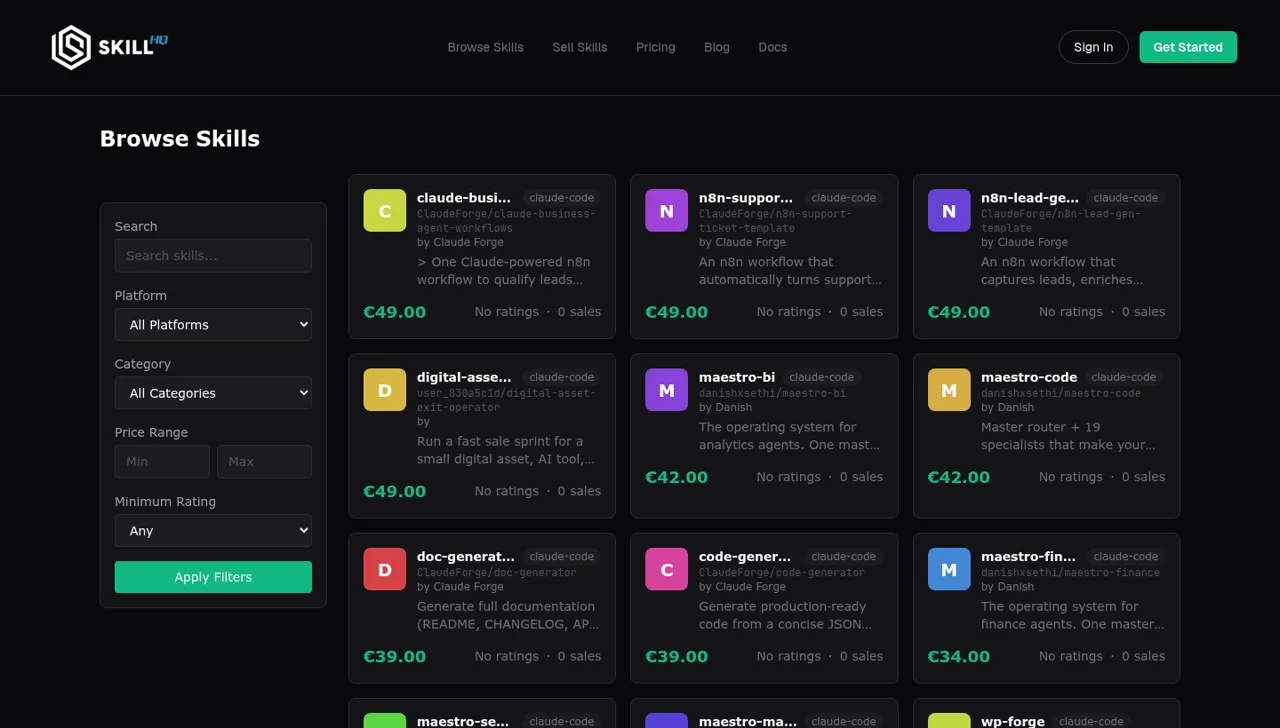Click ClaudeForge/doc-generator repository path
Screen dimensions: 1280x728
[497, 572]
